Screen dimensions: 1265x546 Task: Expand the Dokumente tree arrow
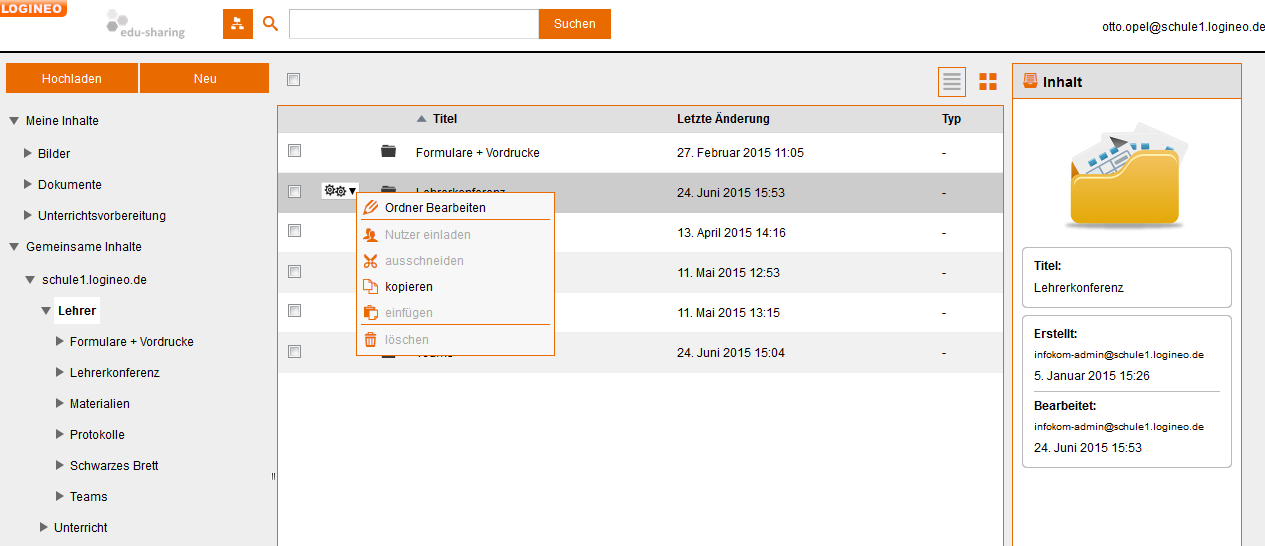28,185
